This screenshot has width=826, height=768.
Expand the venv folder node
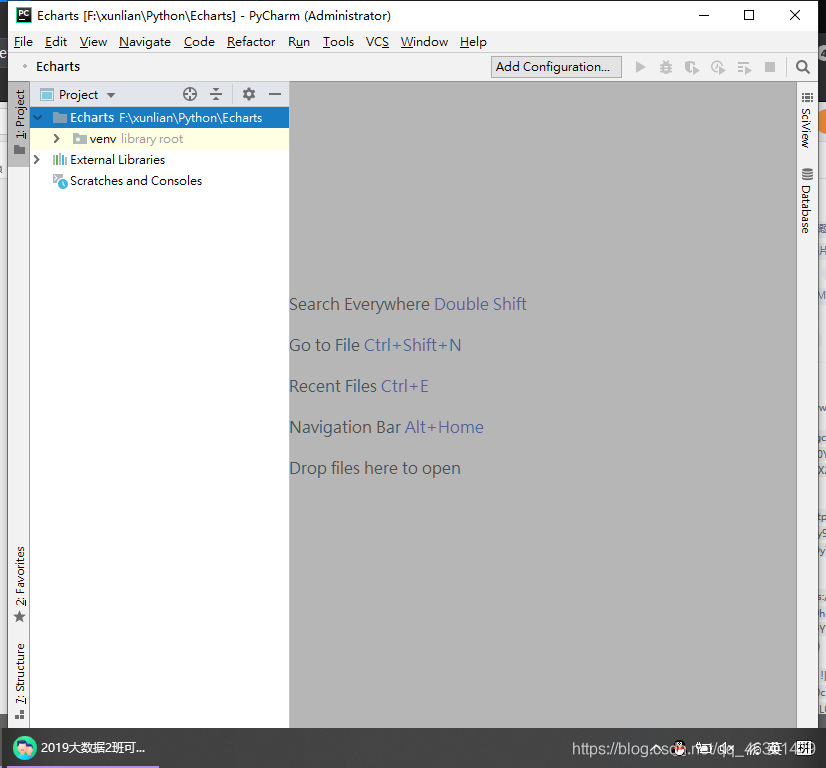click(56, 139)
